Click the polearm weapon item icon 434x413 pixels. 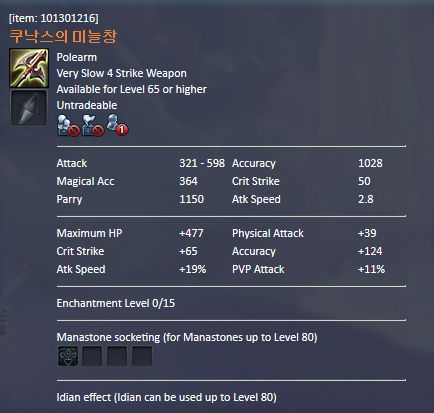pyautogui.click(x=29, y=68)
